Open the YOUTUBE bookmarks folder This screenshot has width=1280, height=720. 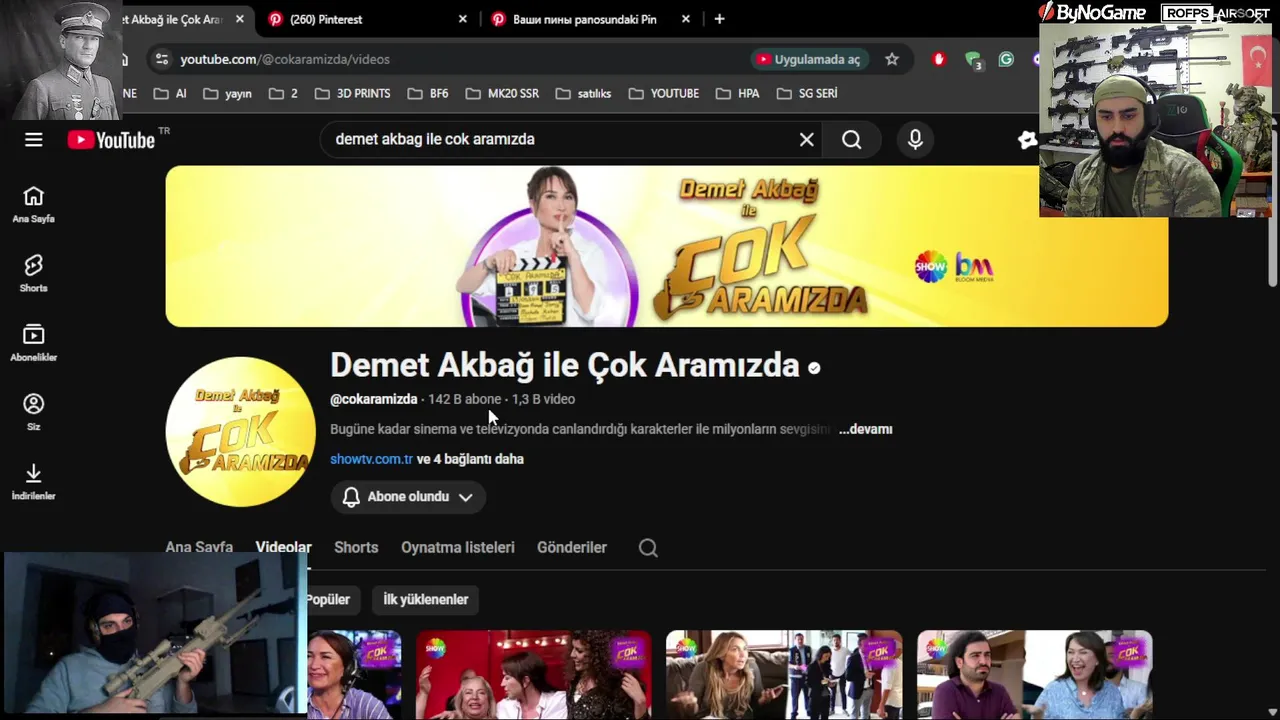[664, 93]
